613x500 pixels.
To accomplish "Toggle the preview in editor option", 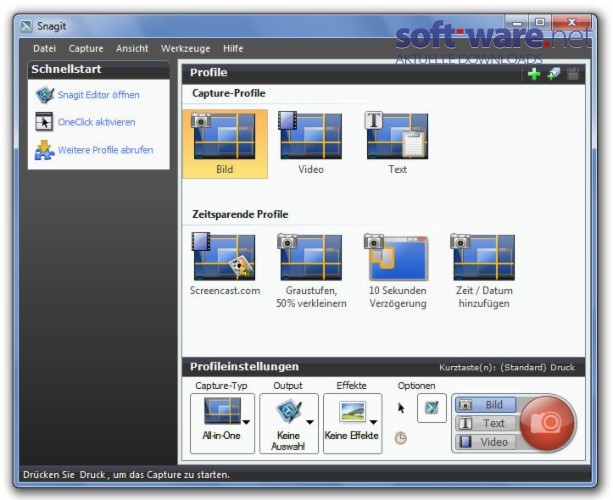I will point(432,408).
